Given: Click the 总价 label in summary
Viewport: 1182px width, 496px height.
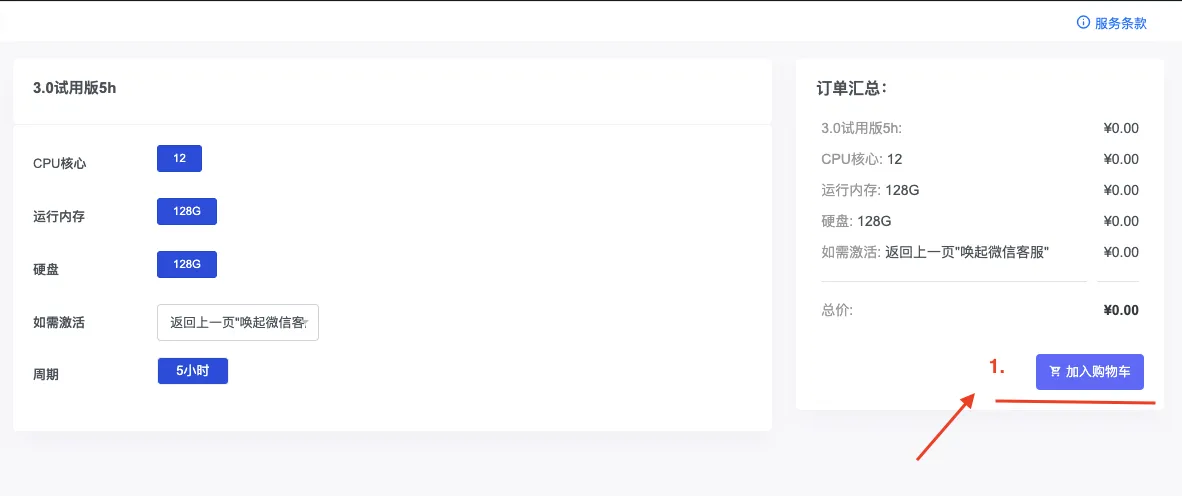Looking at the screenshot, I should pos(837,310).
